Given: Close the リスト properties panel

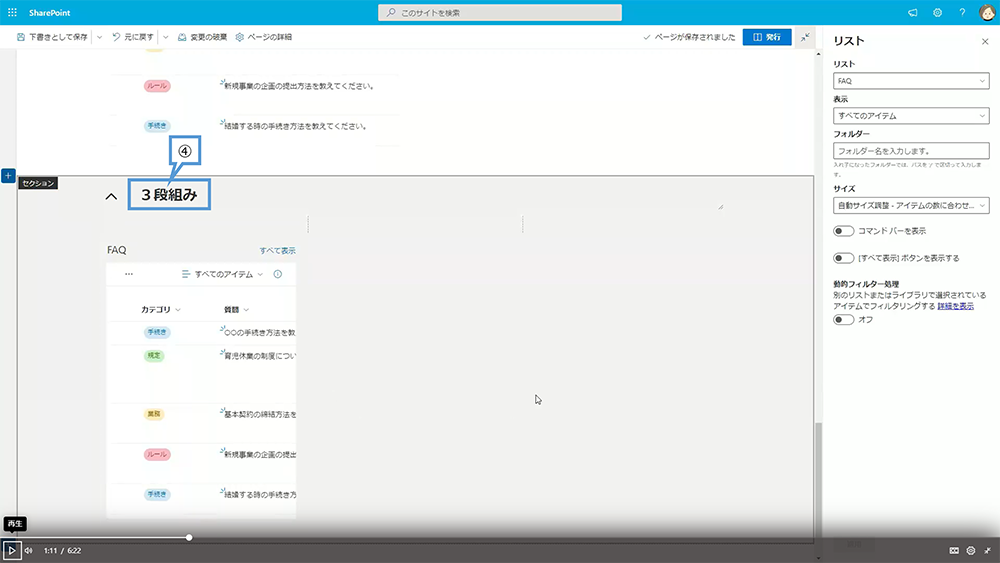Looking at the screenshot, I should pyautogui.click(x=985, y=41).
